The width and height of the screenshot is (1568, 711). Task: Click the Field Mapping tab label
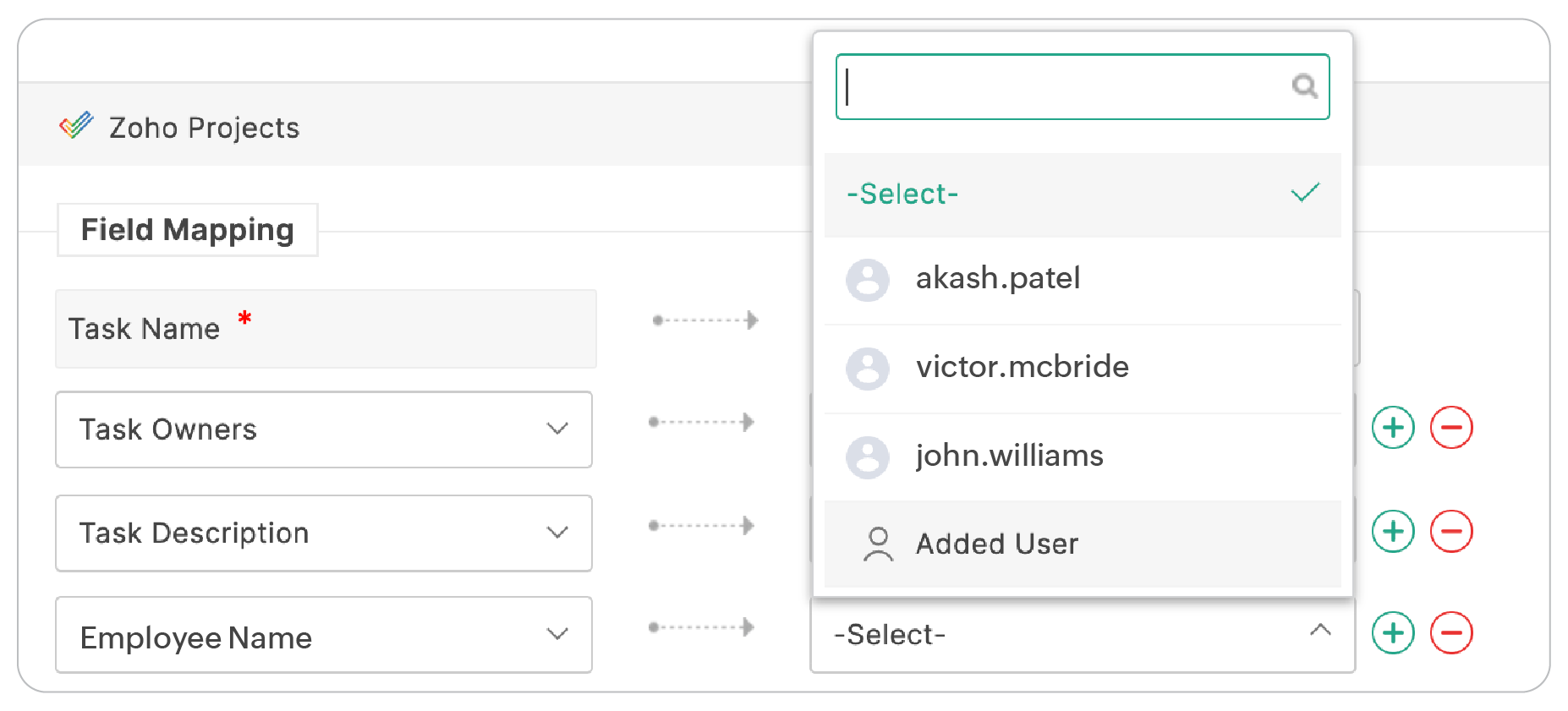click(x=187, y=230)
